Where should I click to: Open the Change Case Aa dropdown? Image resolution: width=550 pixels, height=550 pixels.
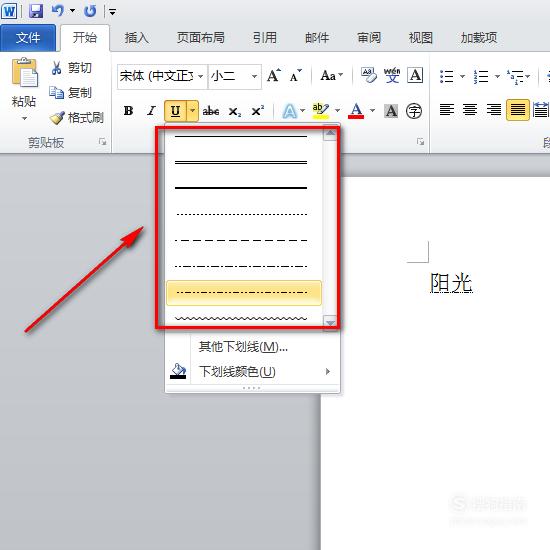tap(331, 75)
